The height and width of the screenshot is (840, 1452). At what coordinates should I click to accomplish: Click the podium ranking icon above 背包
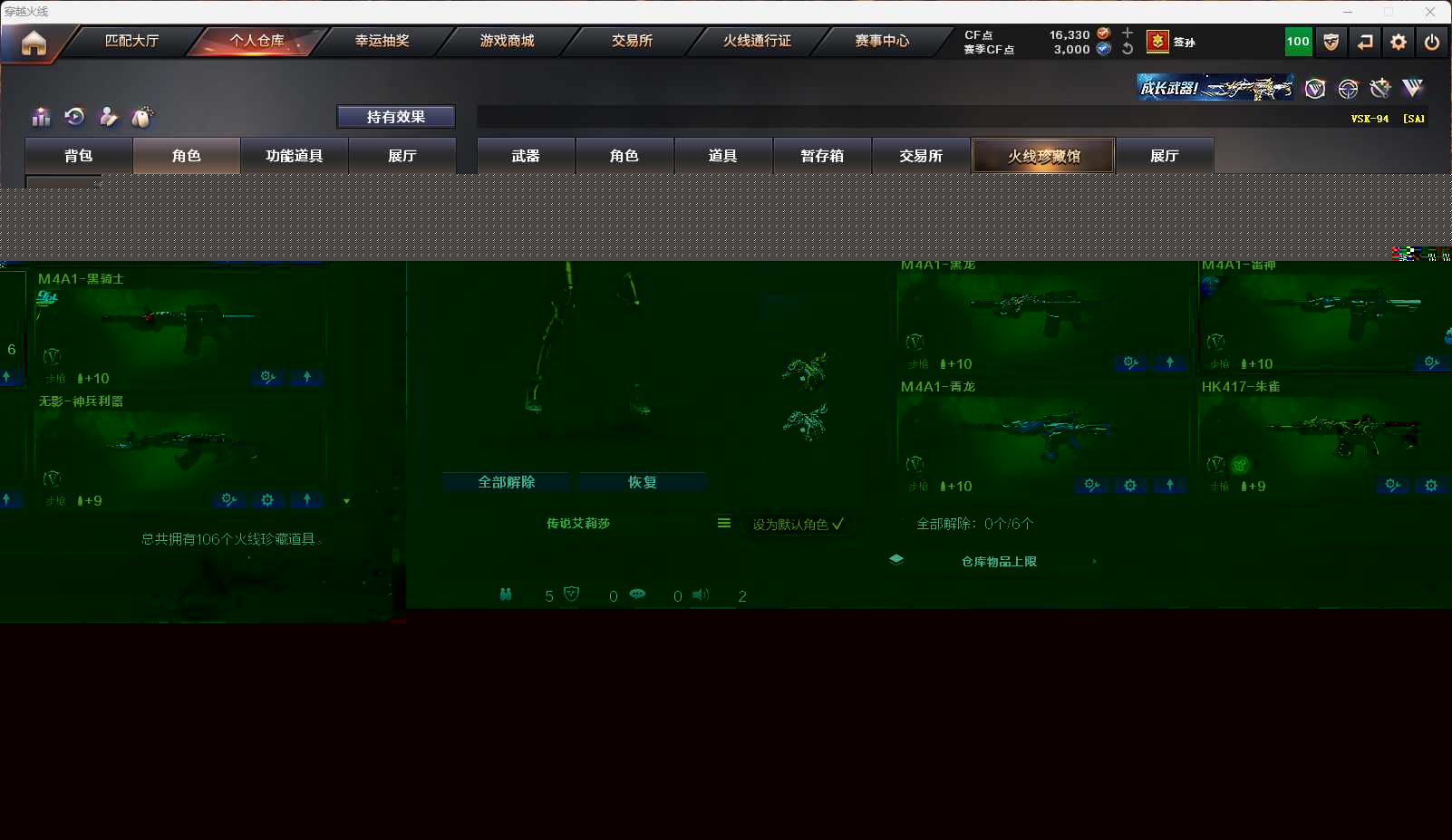[x=42, y=117]
